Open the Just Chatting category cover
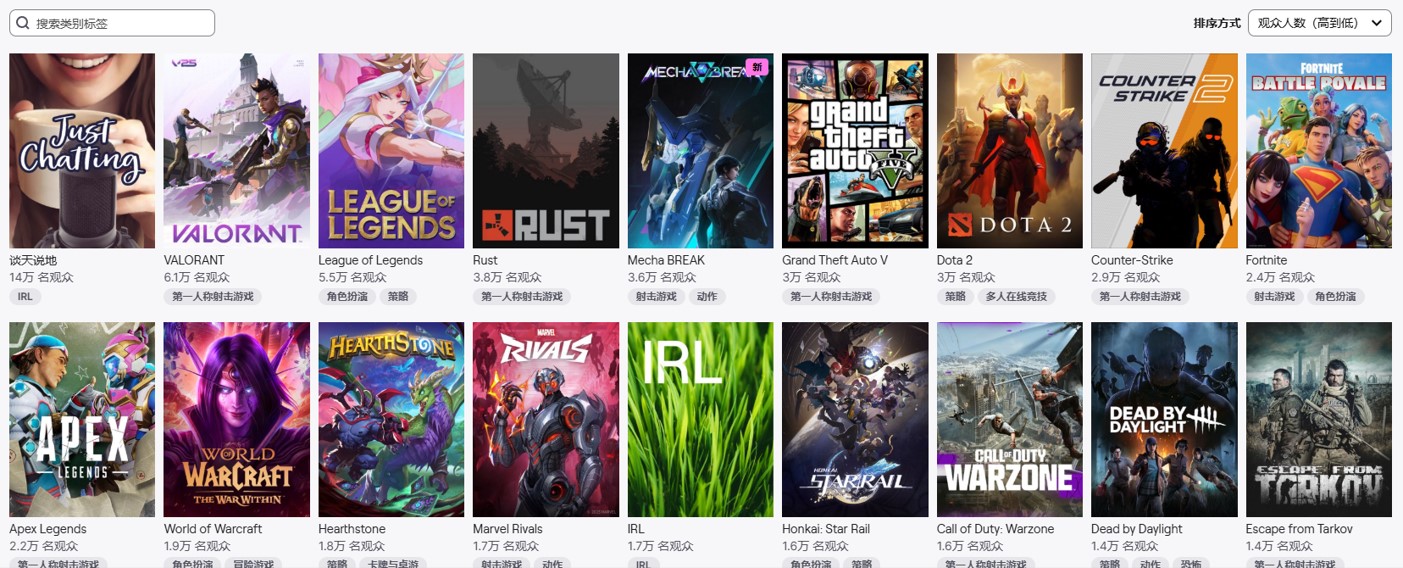 (x=82, y=151)
